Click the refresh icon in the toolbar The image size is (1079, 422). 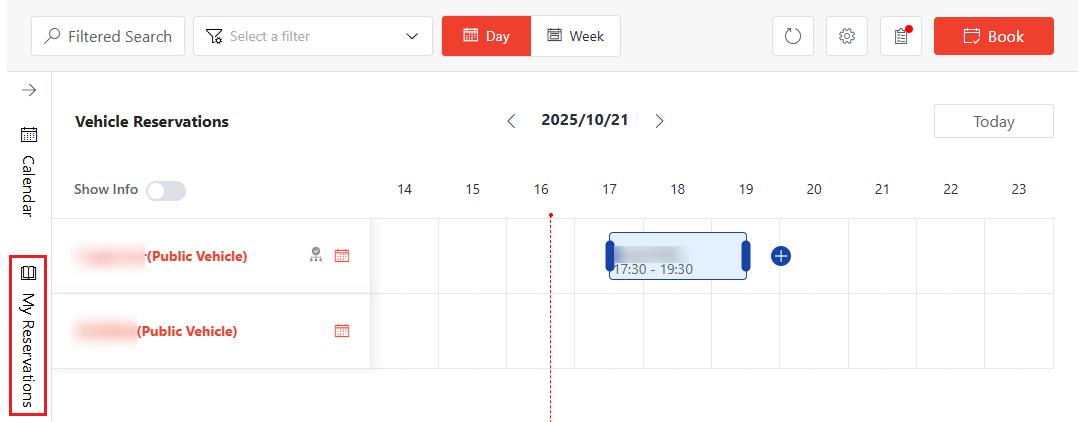click(793, 37)
